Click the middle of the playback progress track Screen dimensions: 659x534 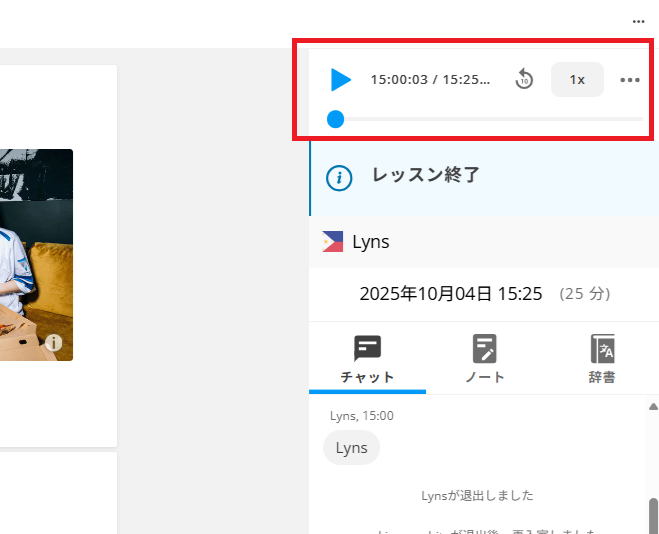[488, 119]
